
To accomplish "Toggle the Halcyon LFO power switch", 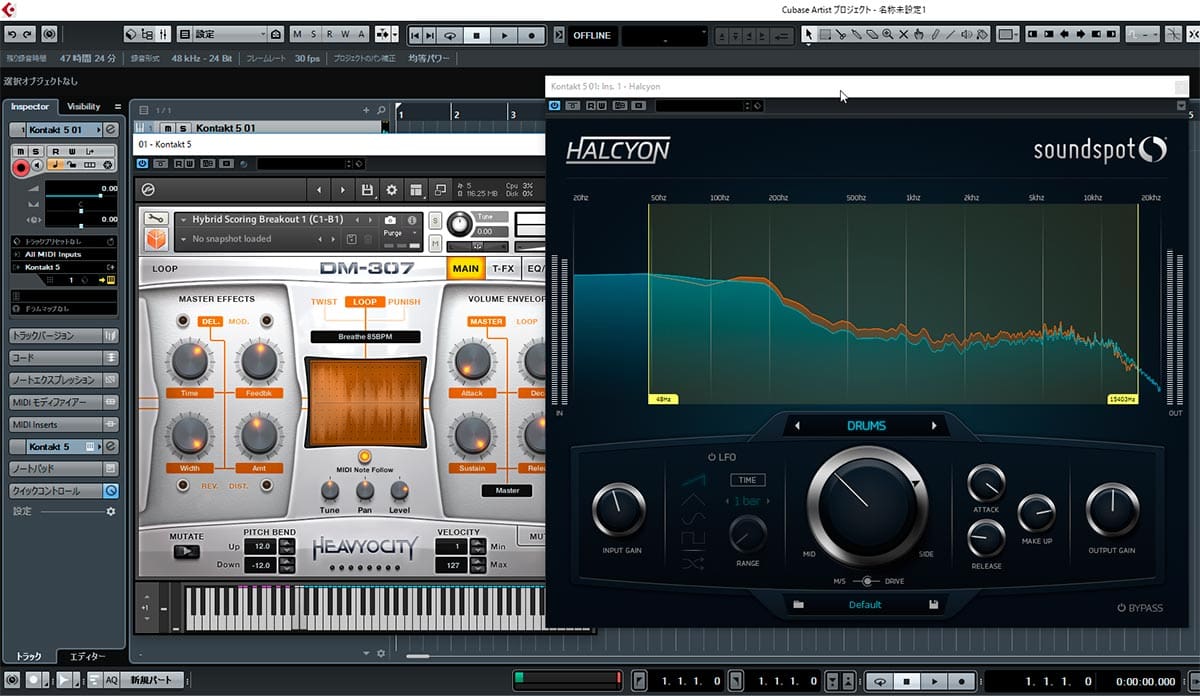I will click(712, 457).
